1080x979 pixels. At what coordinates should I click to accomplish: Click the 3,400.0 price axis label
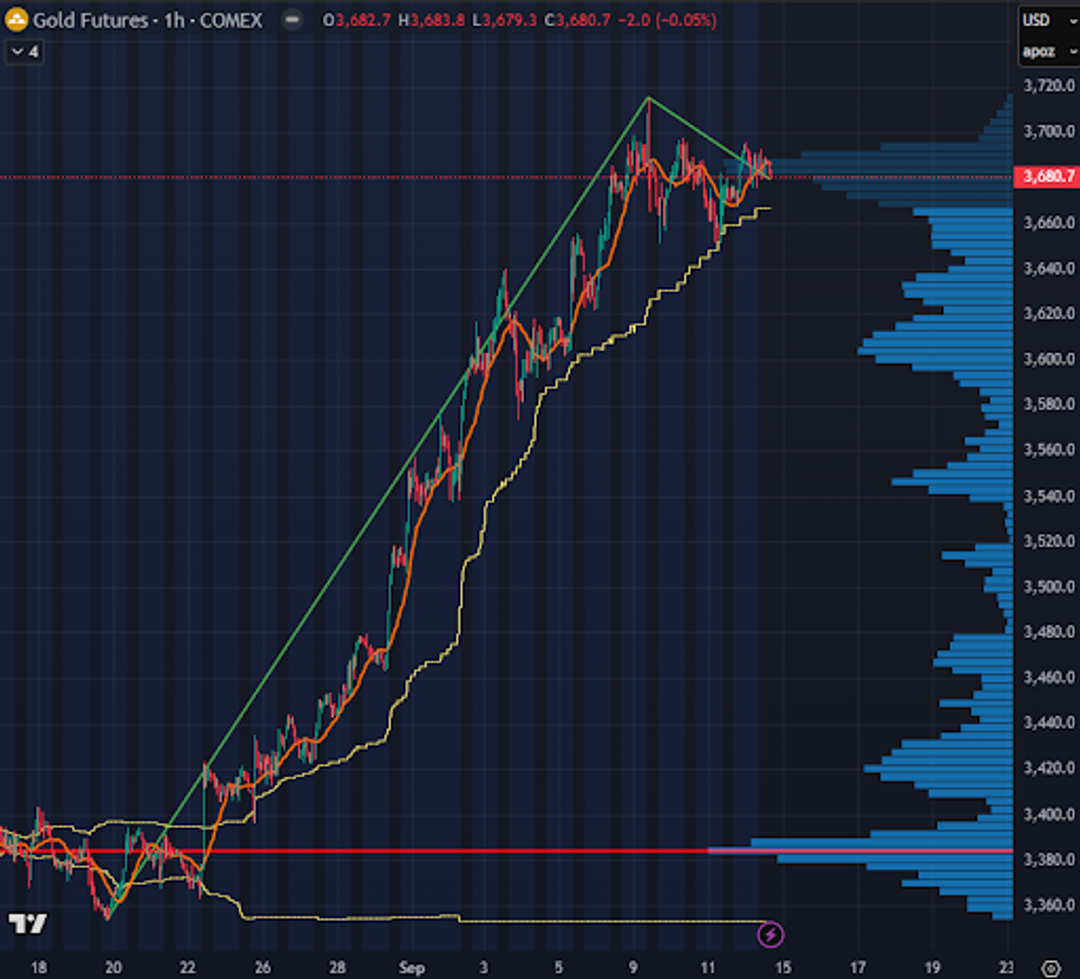coord(1049,814)
